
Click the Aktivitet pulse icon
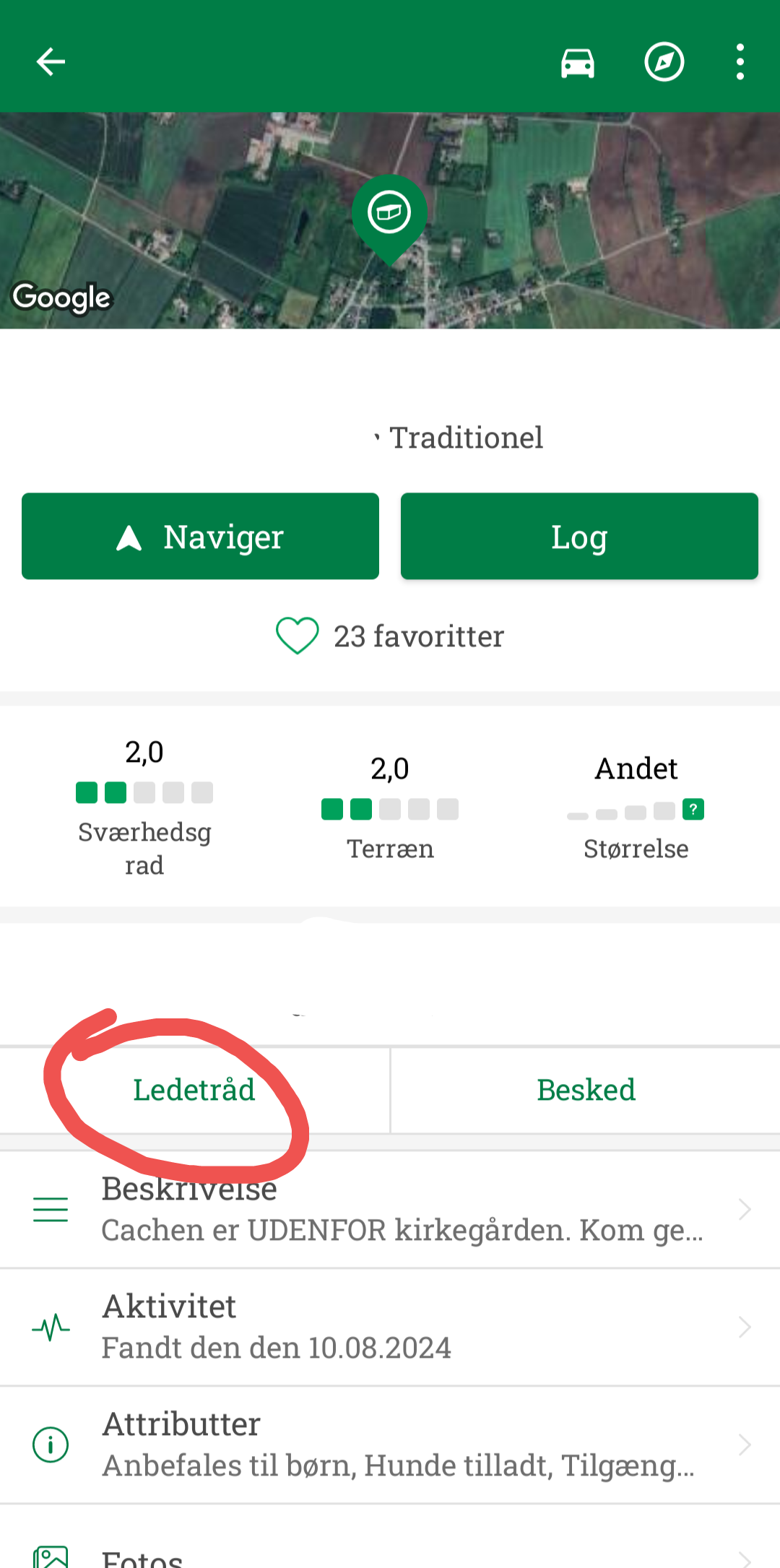[51, 1327]
